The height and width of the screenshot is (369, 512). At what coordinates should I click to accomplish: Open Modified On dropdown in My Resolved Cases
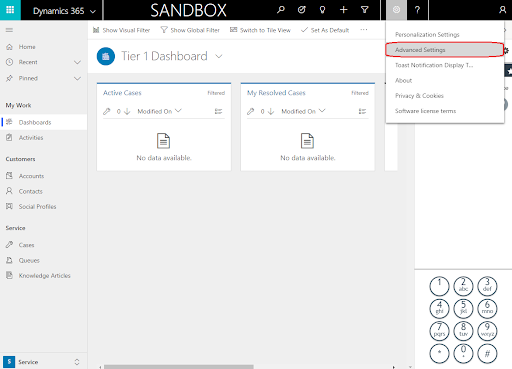303,111
